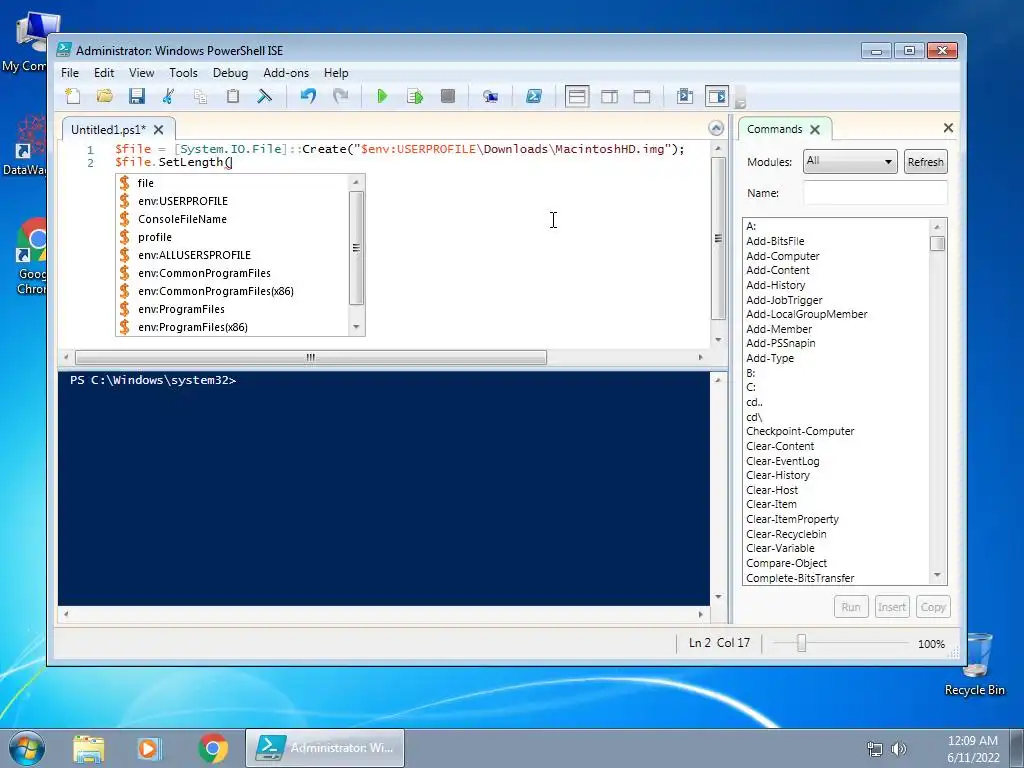The image size is (1024, 768).
Task: Select Add-BitsFile in the commands list
Action: point(775,241)
